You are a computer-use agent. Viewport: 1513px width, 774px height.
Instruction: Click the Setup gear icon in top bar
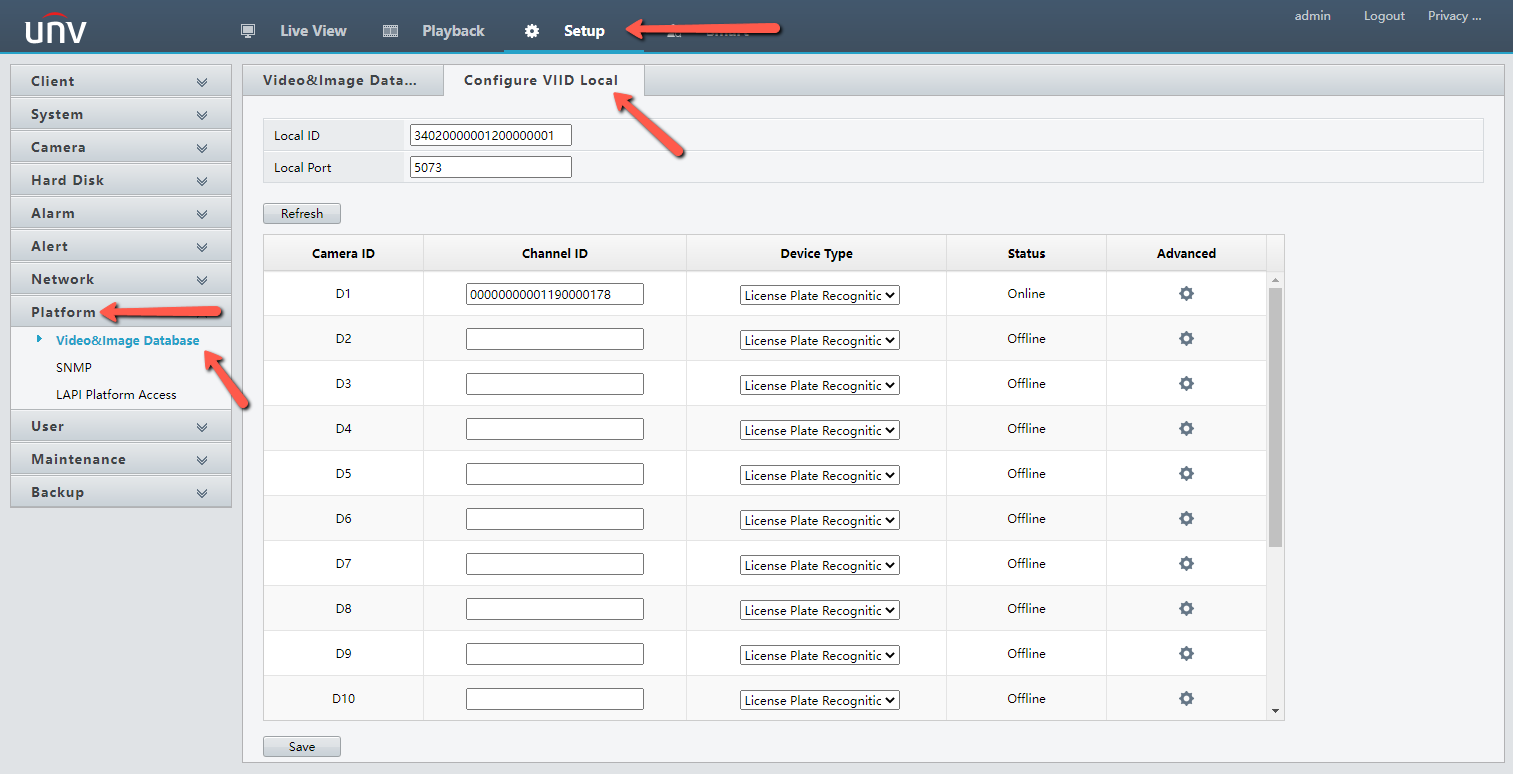point(532,31)
